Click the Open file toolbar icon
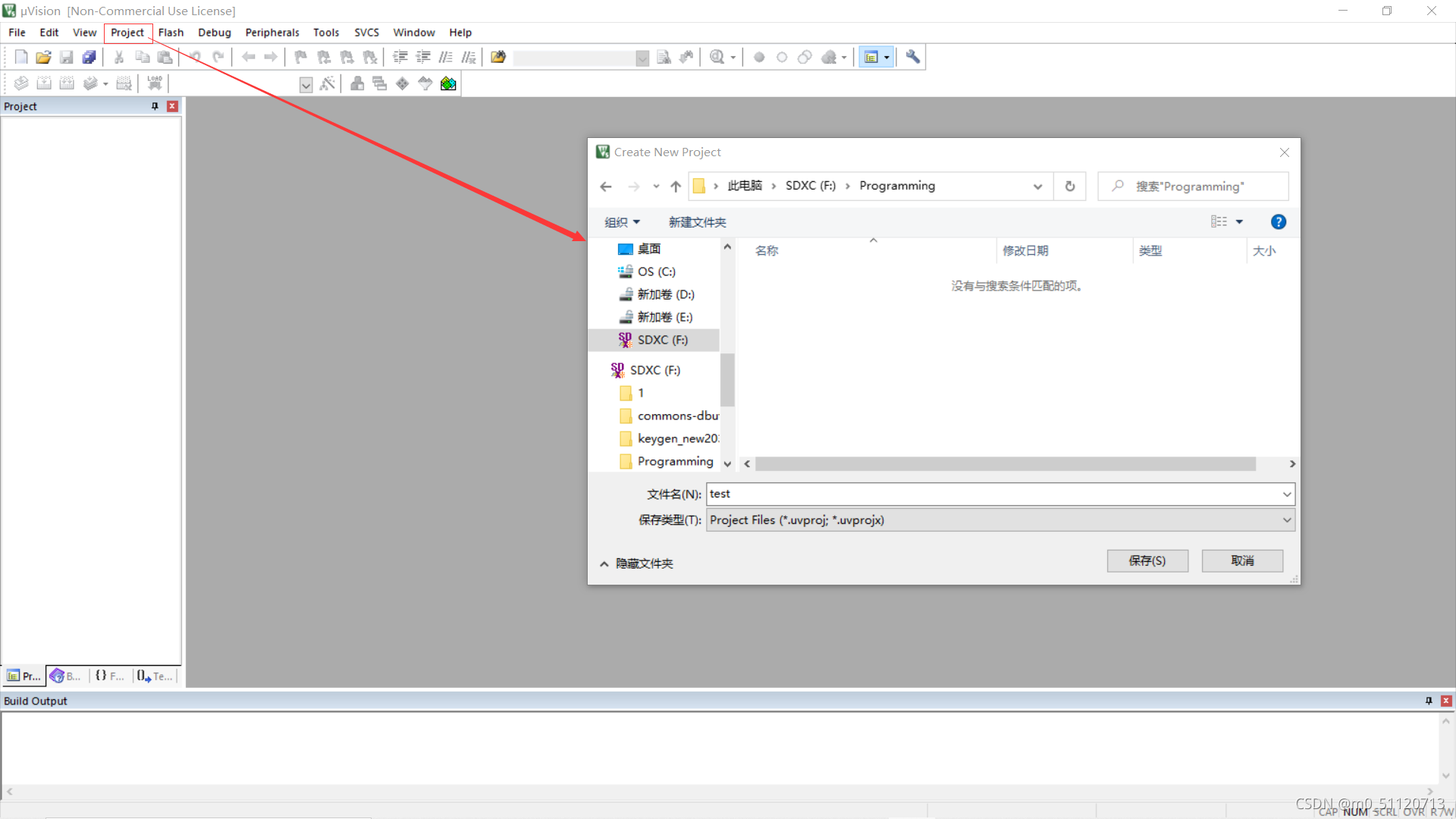1456x819 pixels. click(43, 57)
